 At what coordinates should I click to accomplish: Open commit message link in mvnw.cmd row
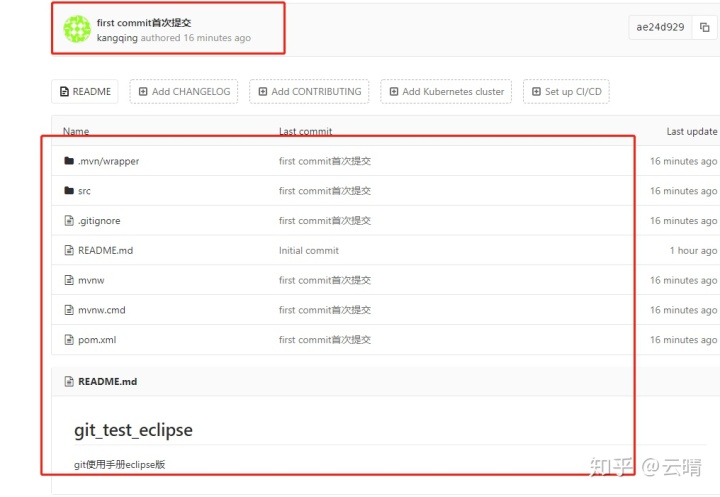pos(325,310)
